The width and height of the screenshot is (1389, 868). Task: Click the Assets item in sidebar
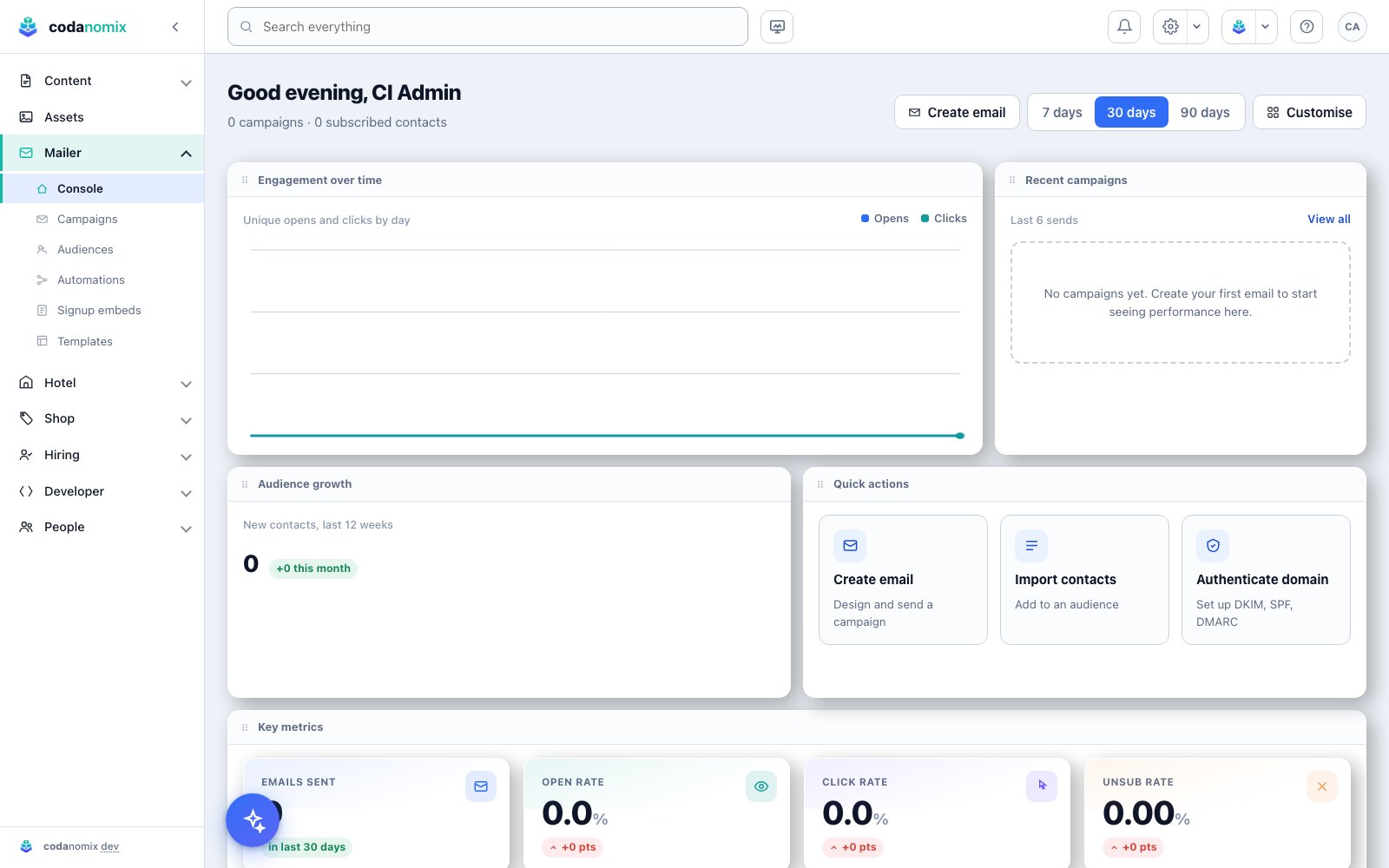click(x=102, y=117)
